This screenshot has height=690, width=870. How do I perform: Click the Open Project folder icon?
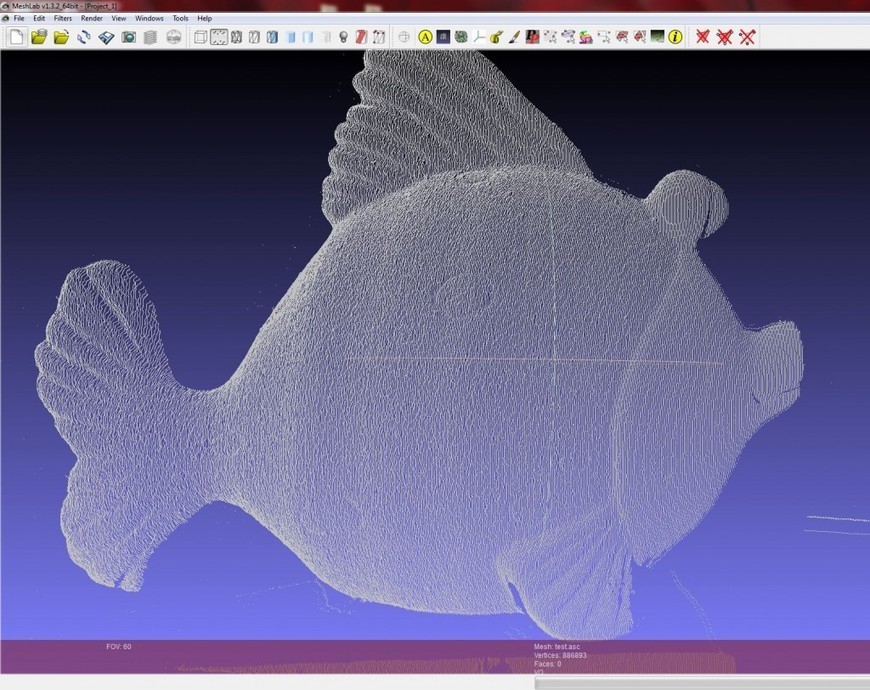(x=39, y=37)
